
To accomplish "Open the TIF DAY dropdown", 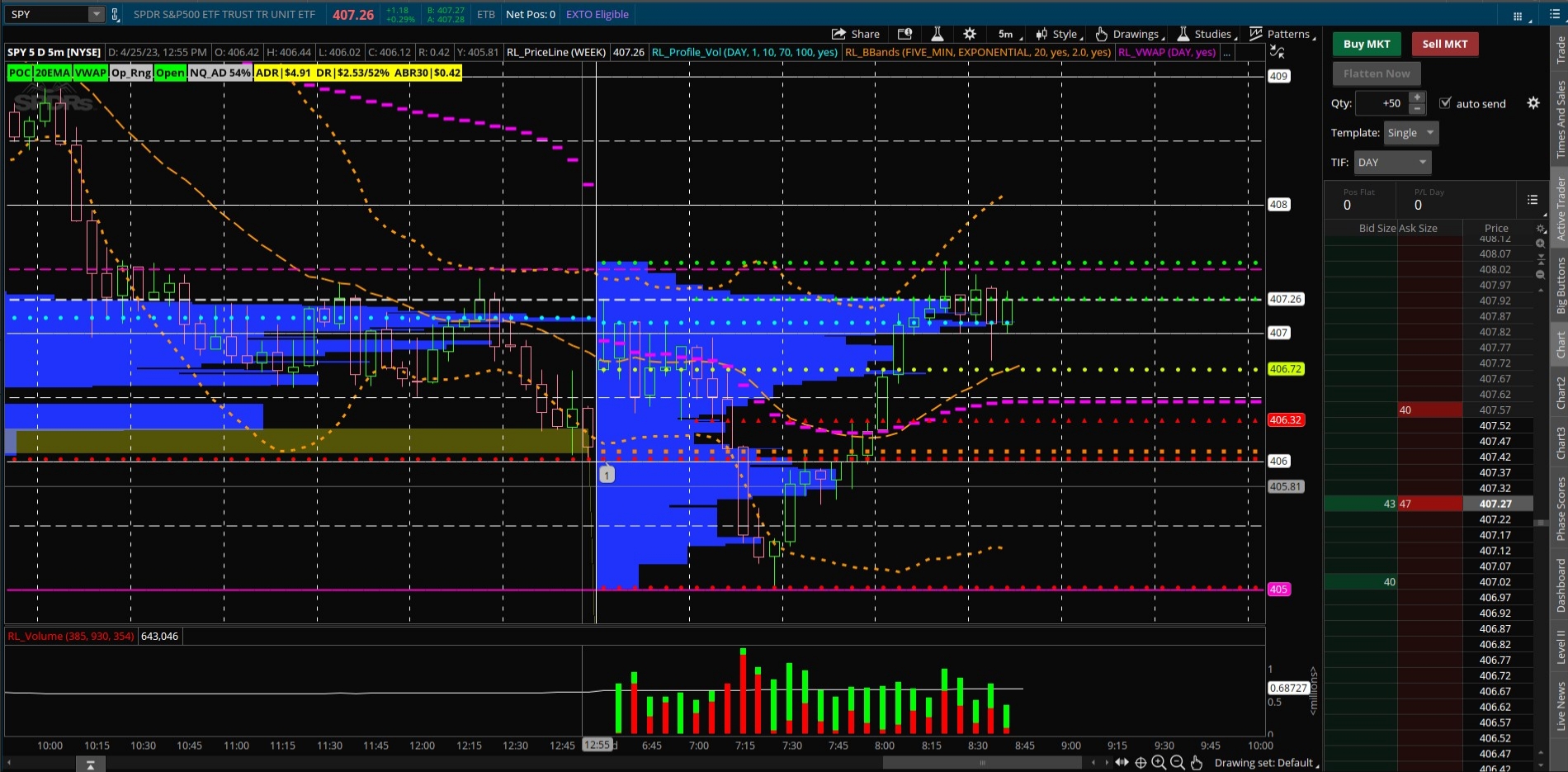I will [x=1392, y=163].
